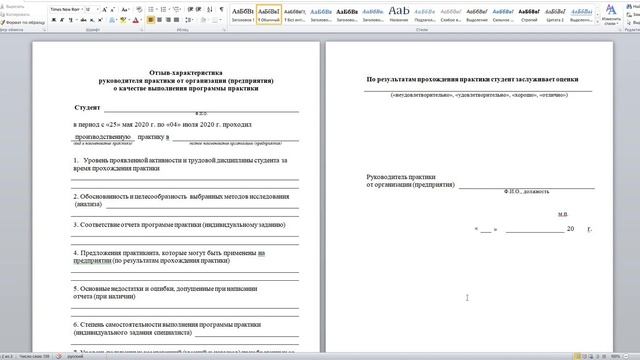Click spelling check icon in status bar

59,356
